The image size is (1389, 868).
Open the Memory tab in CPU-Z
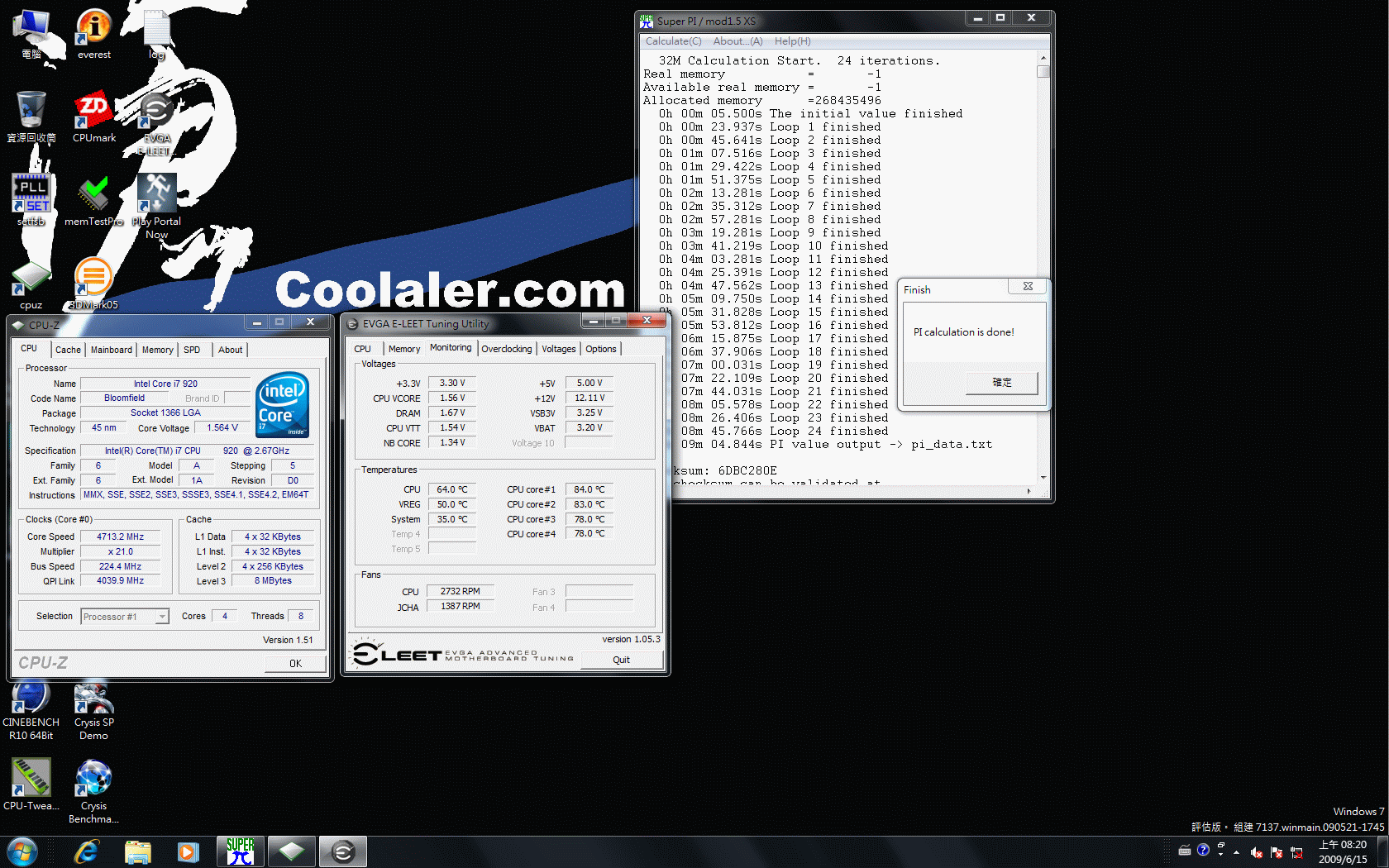(157, 350)
